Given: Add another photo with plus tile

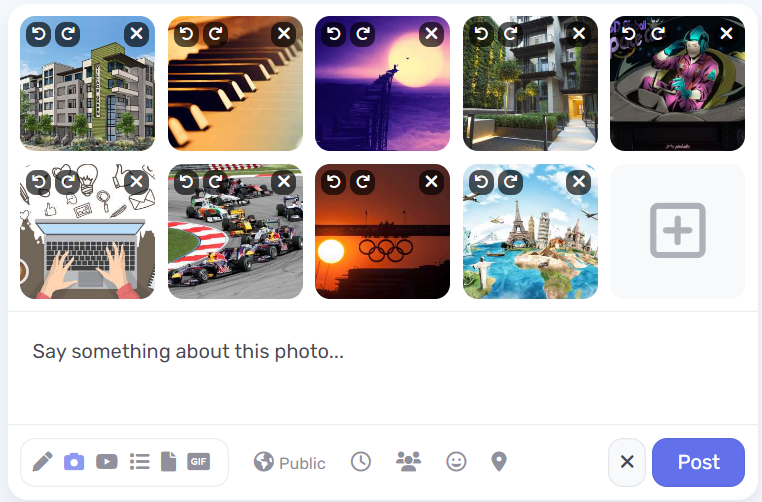Looking at the screenshot, I should pyautogui.click(x=677, y=231).
